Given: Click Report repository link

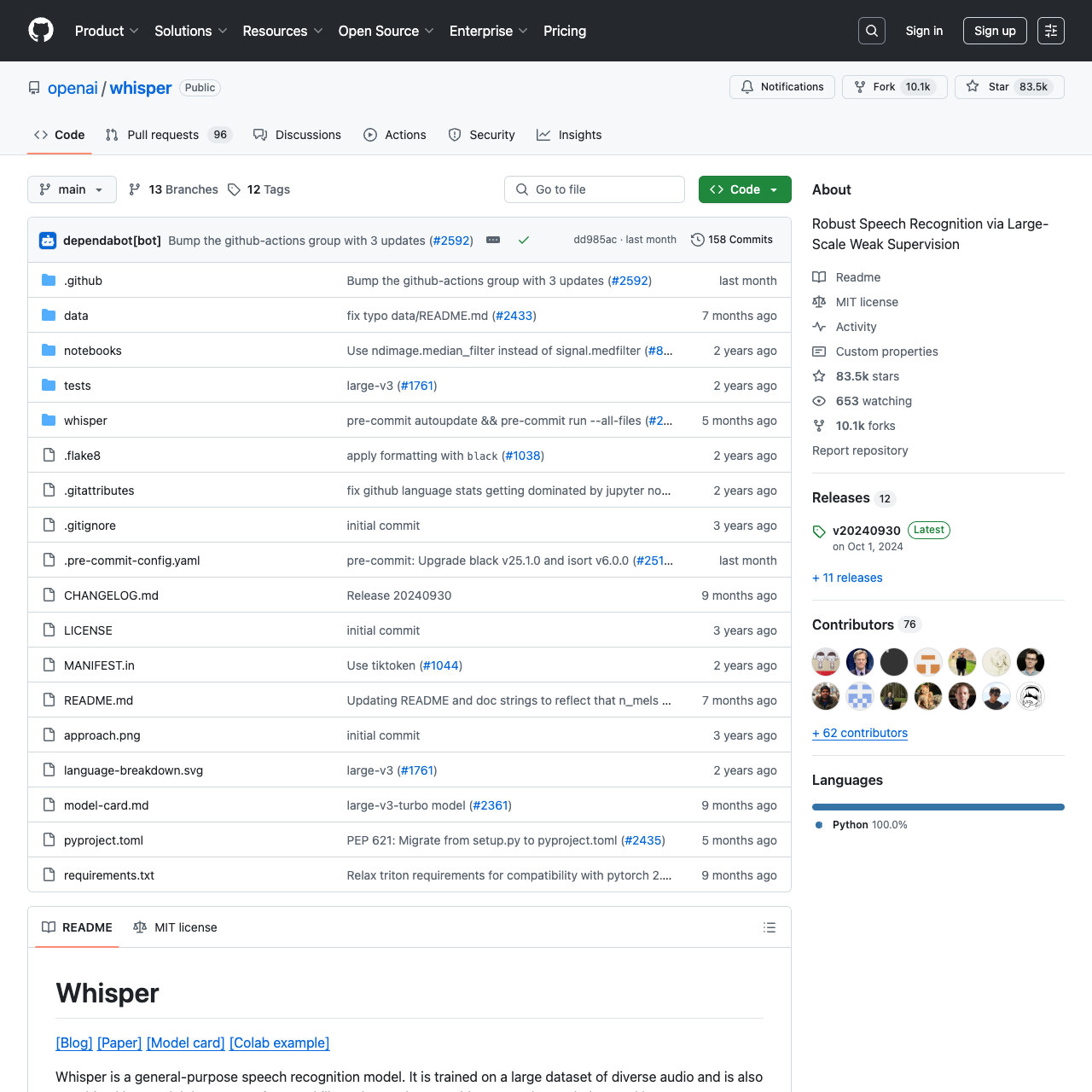Looking at the screenshot, I should [x=860, y=450].
